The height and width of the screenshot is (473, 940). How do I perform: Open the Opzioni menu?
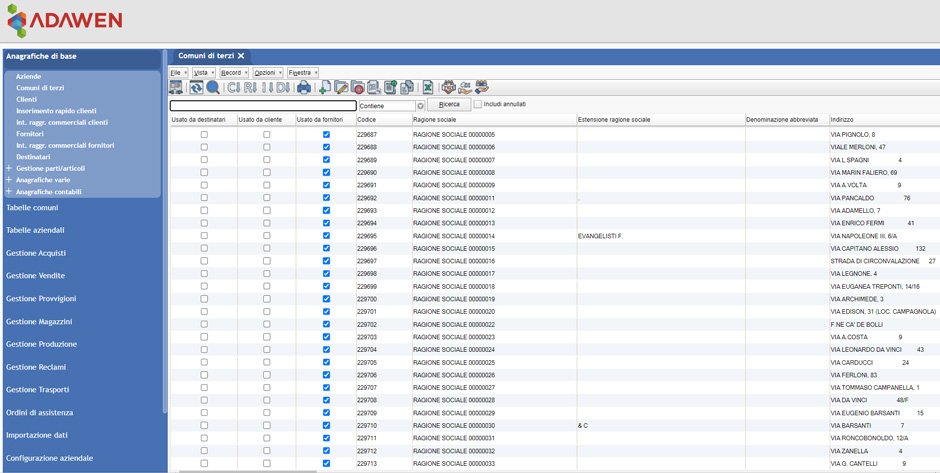click(x=267, y=73)
